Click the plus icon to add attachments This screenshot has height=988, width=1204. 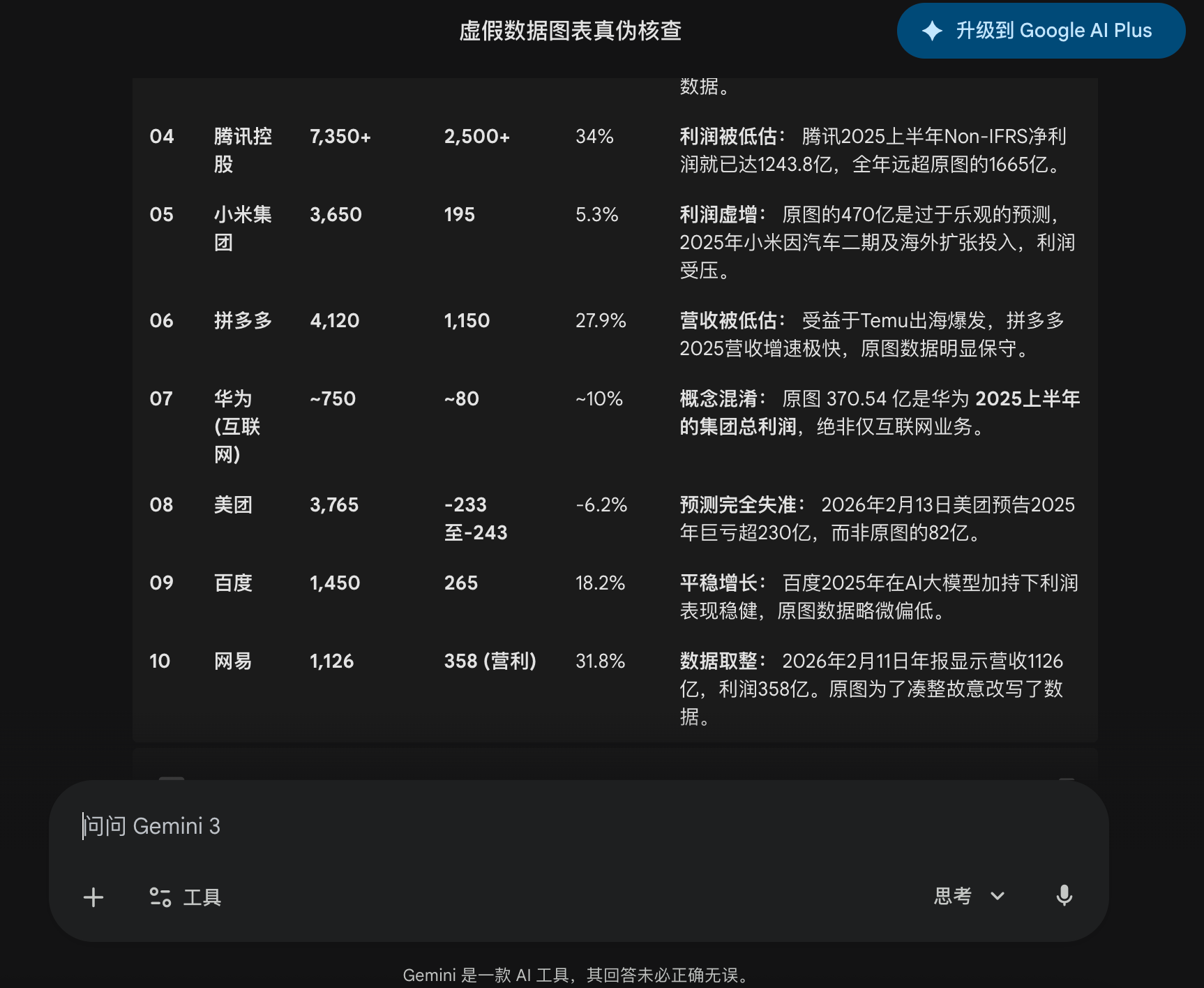click(93, 897)
